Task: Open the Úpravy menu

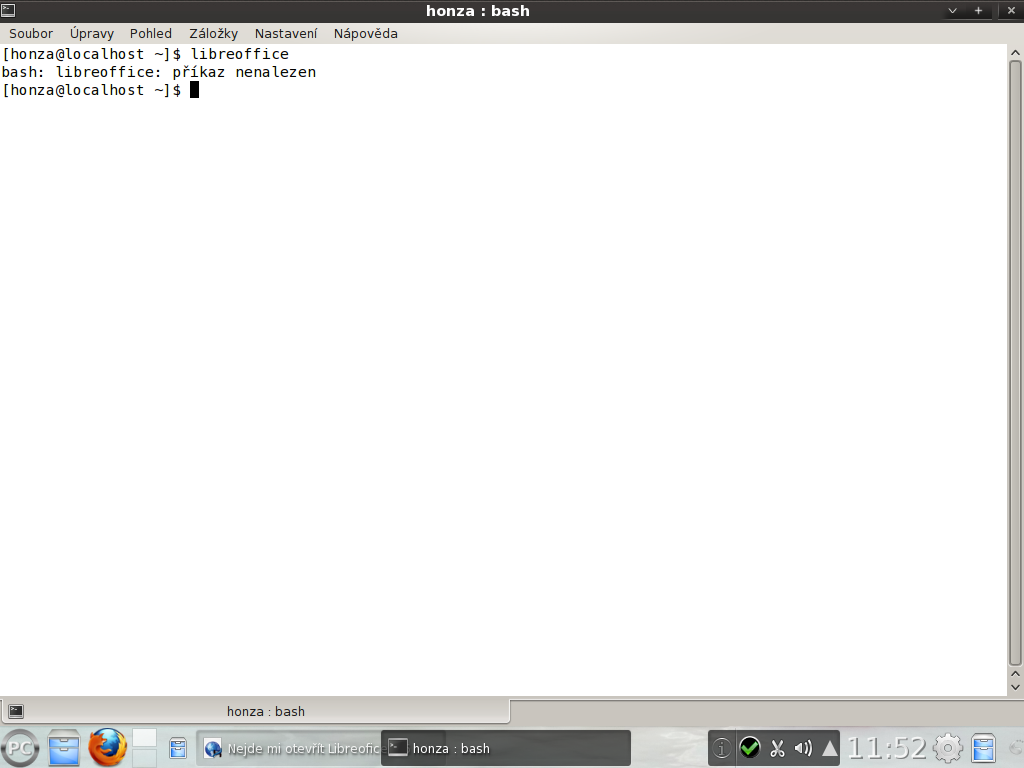Action: point(91,33)
